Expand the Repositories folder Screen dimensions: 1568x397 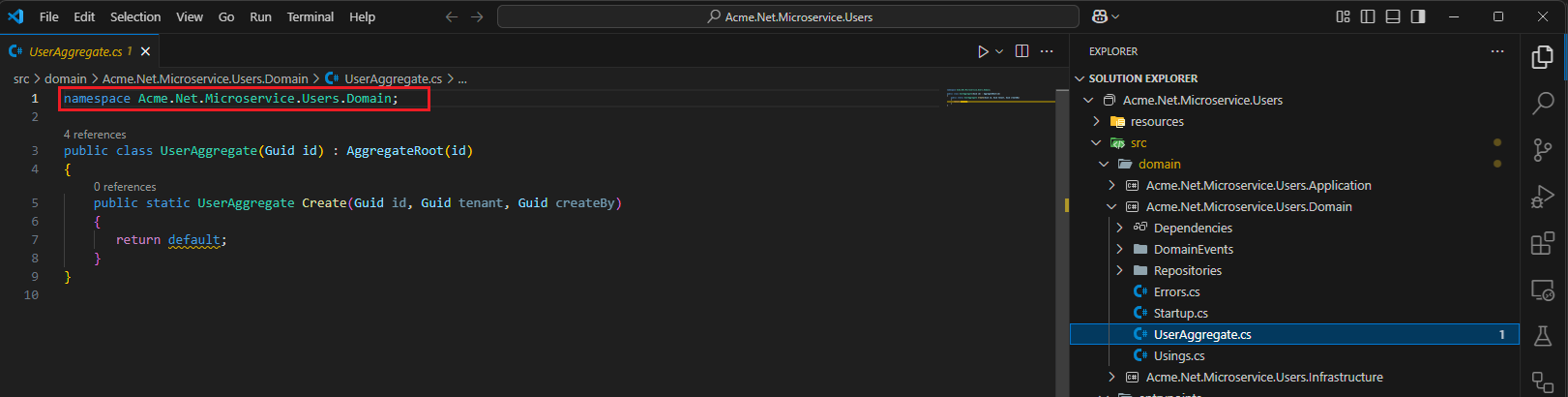1119,270
